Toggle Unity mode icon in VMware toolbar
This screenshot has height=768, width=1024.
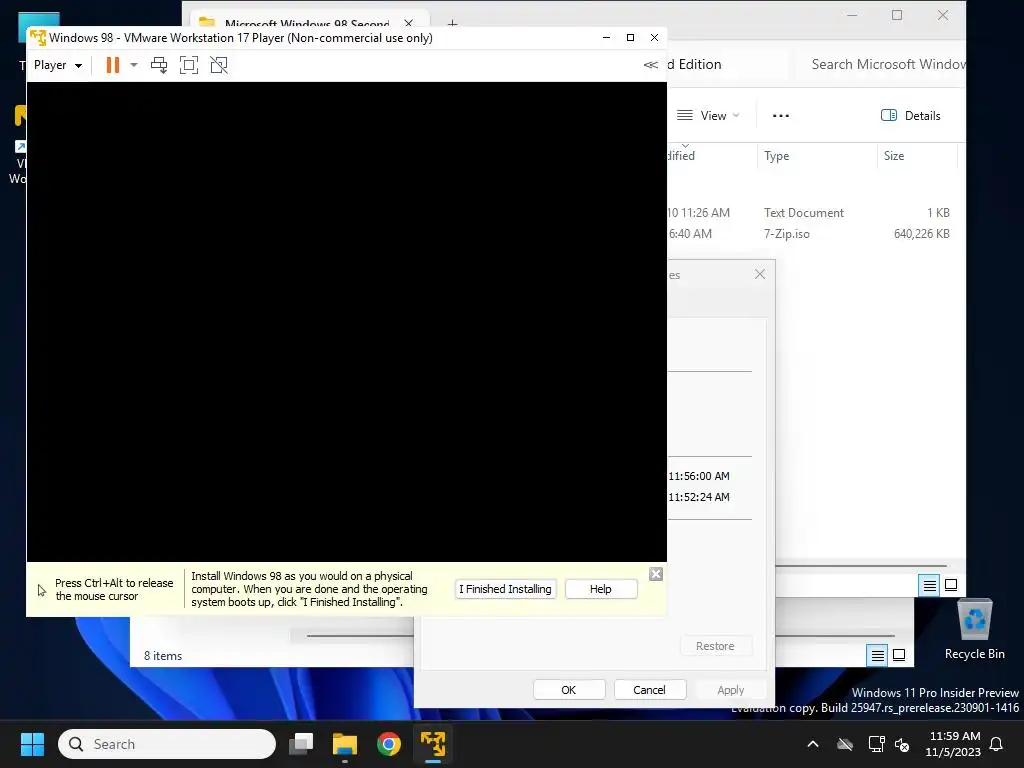tap(219, 65)
